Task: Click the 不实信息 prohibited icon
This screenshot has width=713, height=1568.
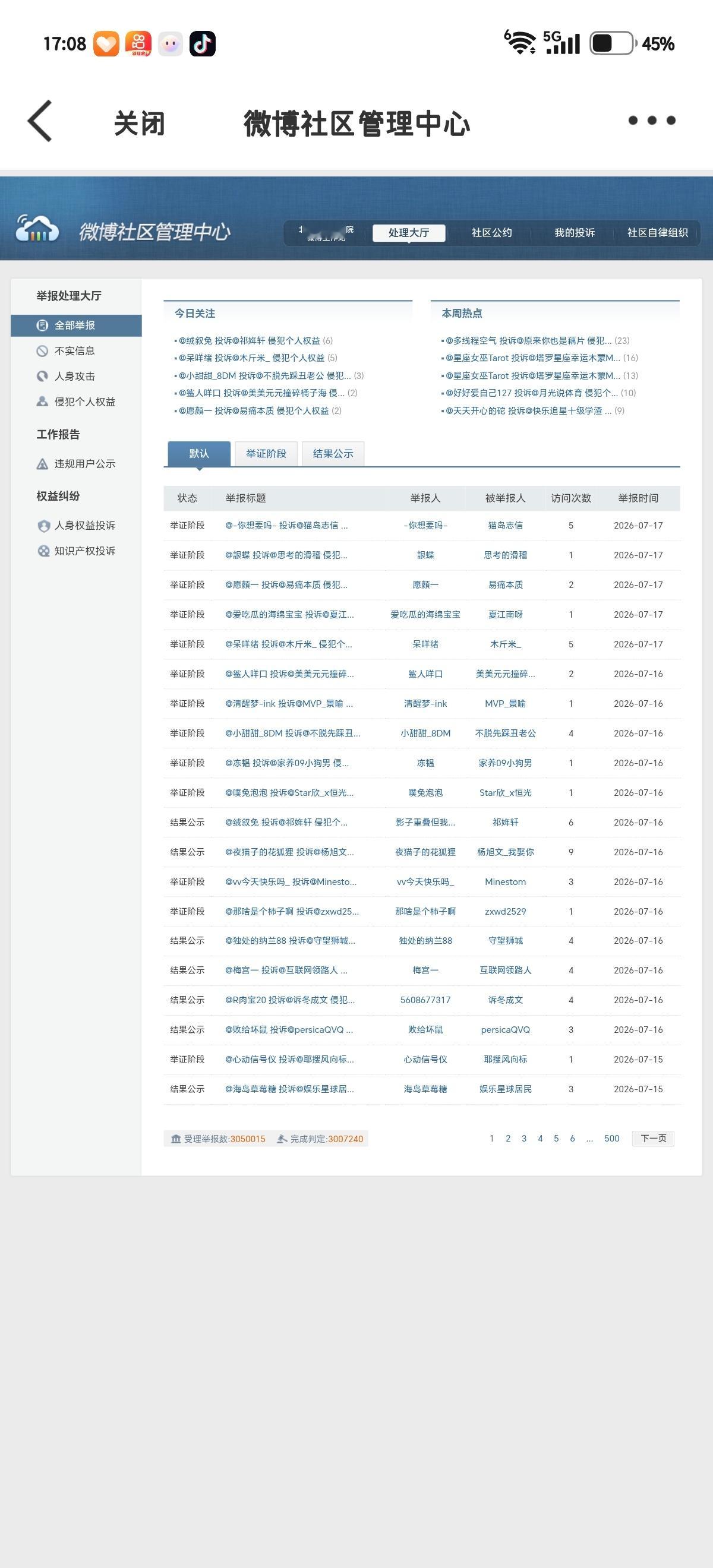Action: click(x=42, y=350)
